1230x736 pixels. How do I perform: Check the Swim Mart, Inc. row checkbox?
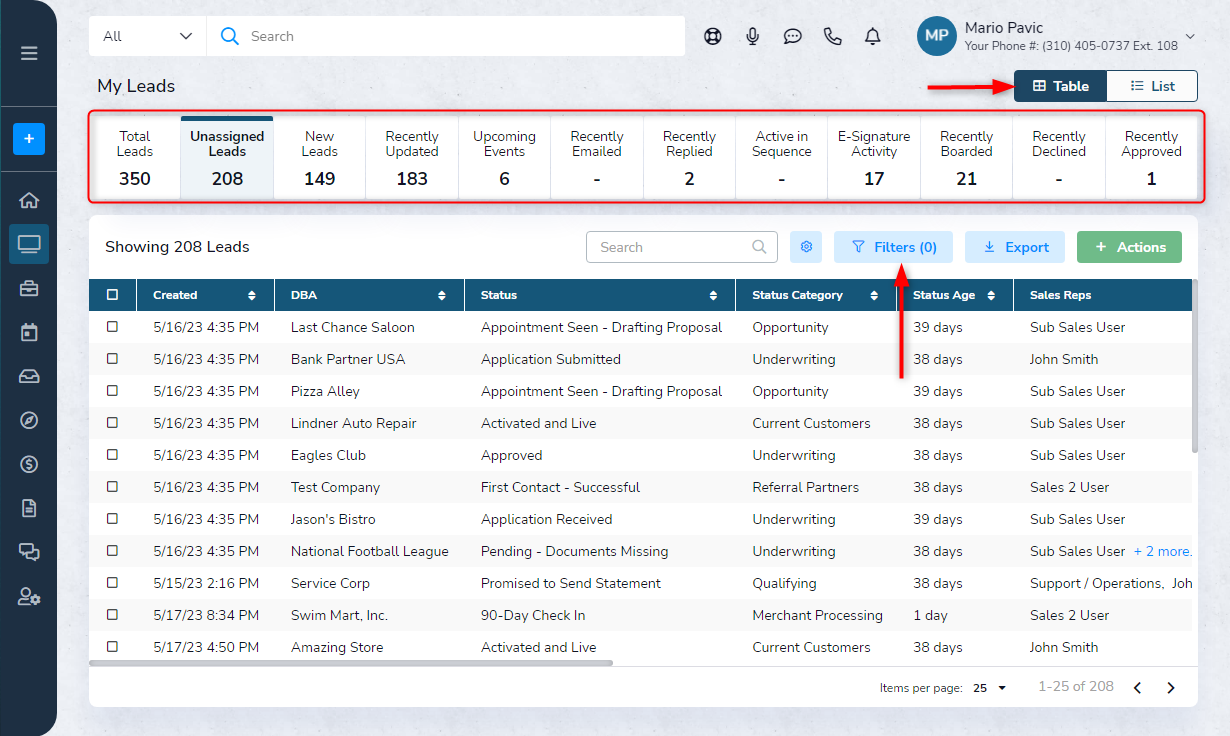coord(112,615)
